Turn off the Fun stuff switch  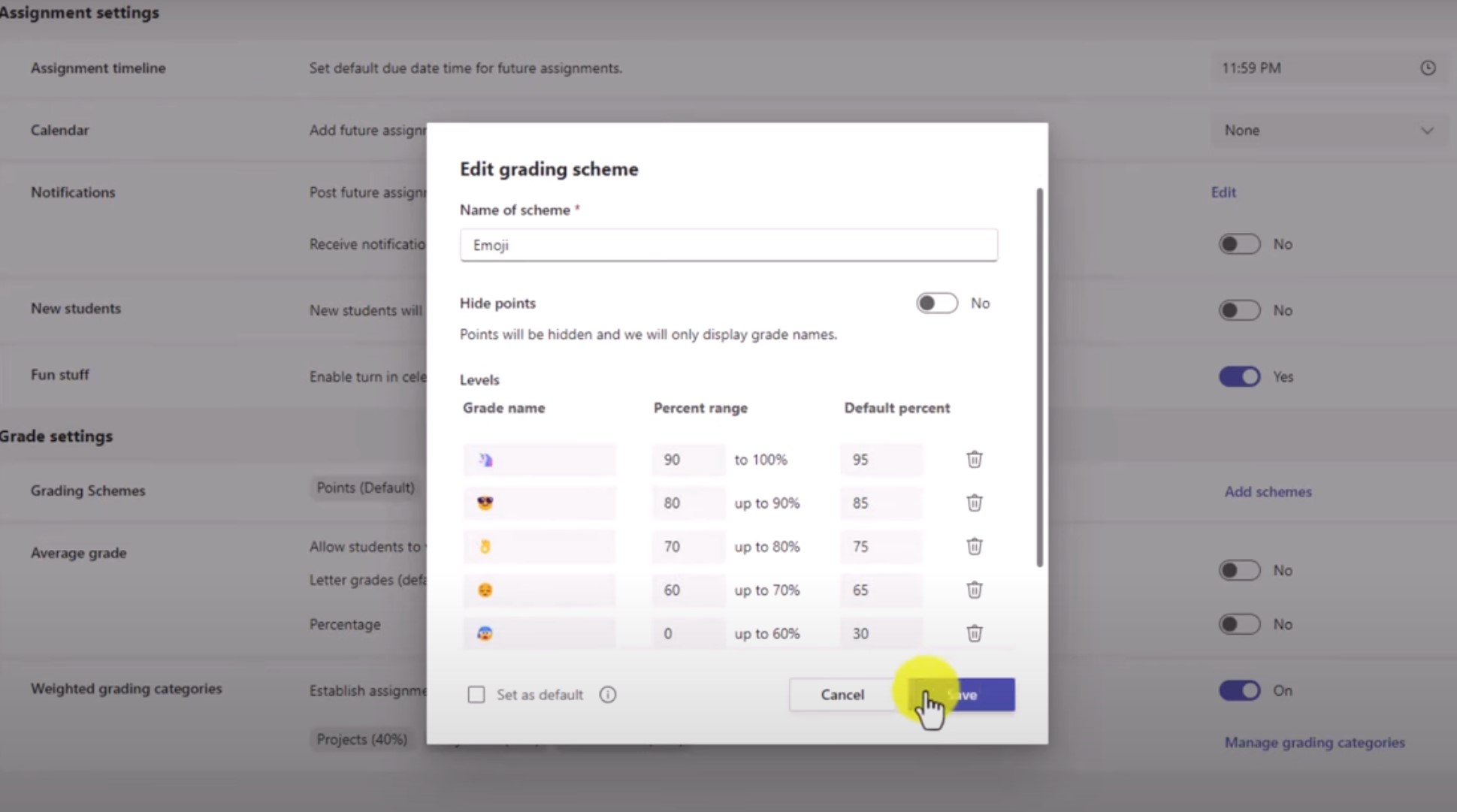click(1239, 376)
